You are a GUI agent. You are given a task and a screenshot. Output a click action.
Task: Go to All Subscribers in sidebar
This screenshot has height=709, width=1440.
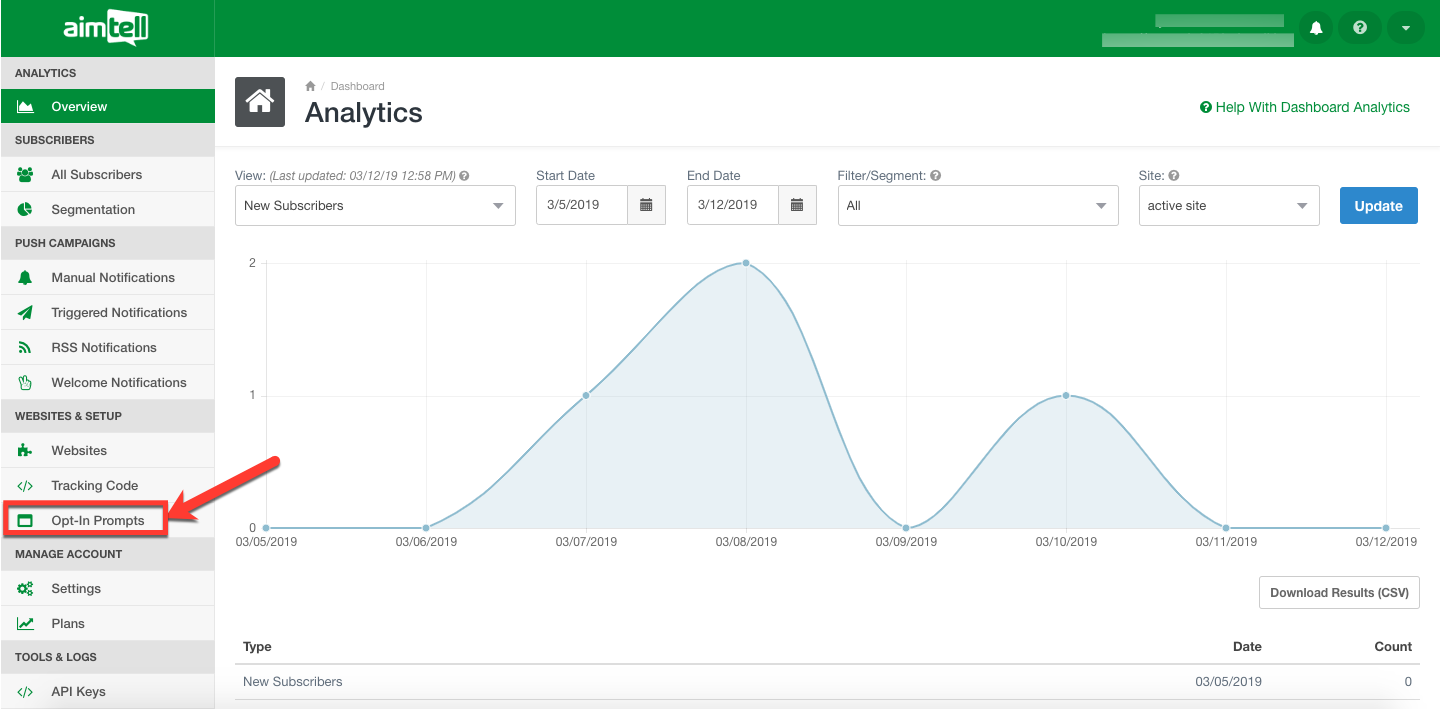pyautogui.click(x=96, y=175)
